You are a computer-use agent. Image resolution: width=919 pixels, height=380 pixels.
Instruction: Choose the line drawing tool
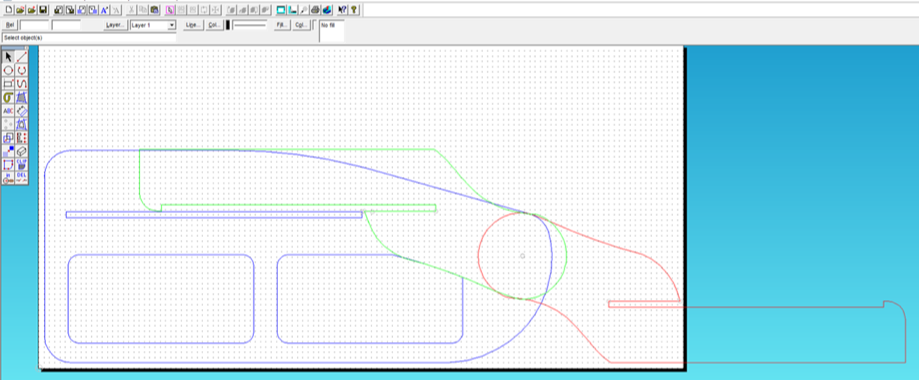(x=22, y=57)
